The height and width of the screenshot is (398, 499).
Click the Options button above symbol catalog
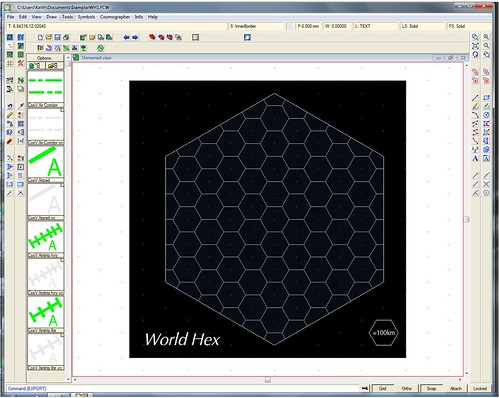(x=45, y=58)
